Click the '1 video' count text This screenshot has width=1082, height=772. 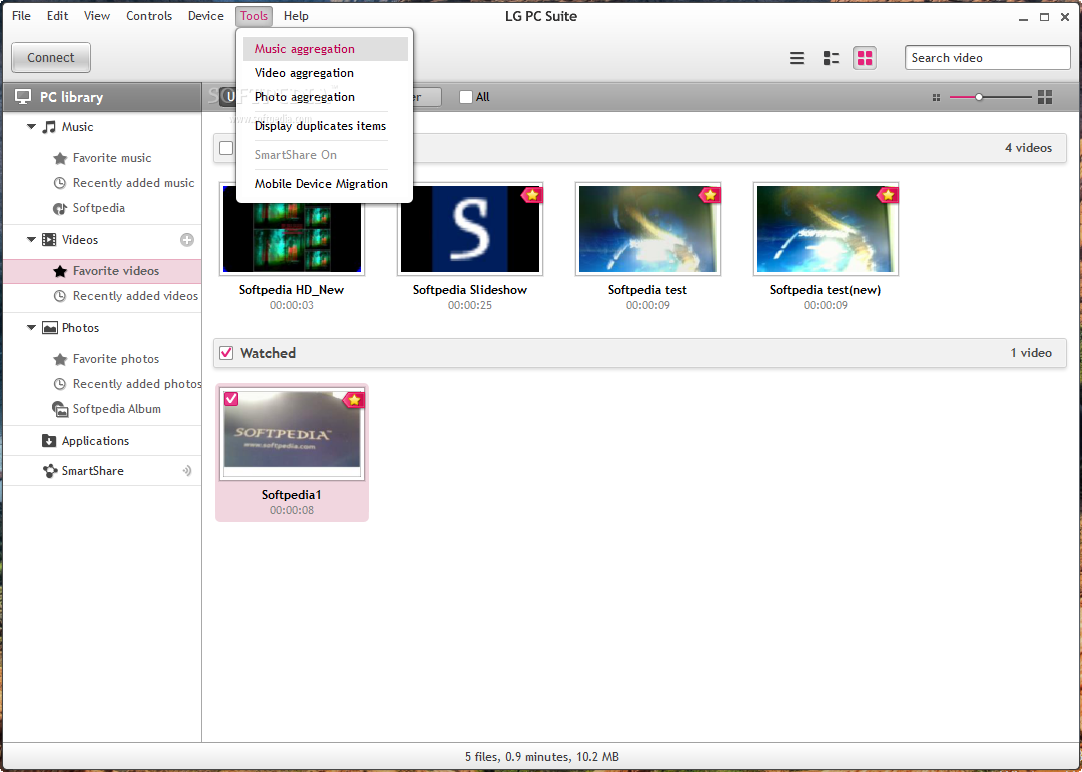click(1032, 353)
